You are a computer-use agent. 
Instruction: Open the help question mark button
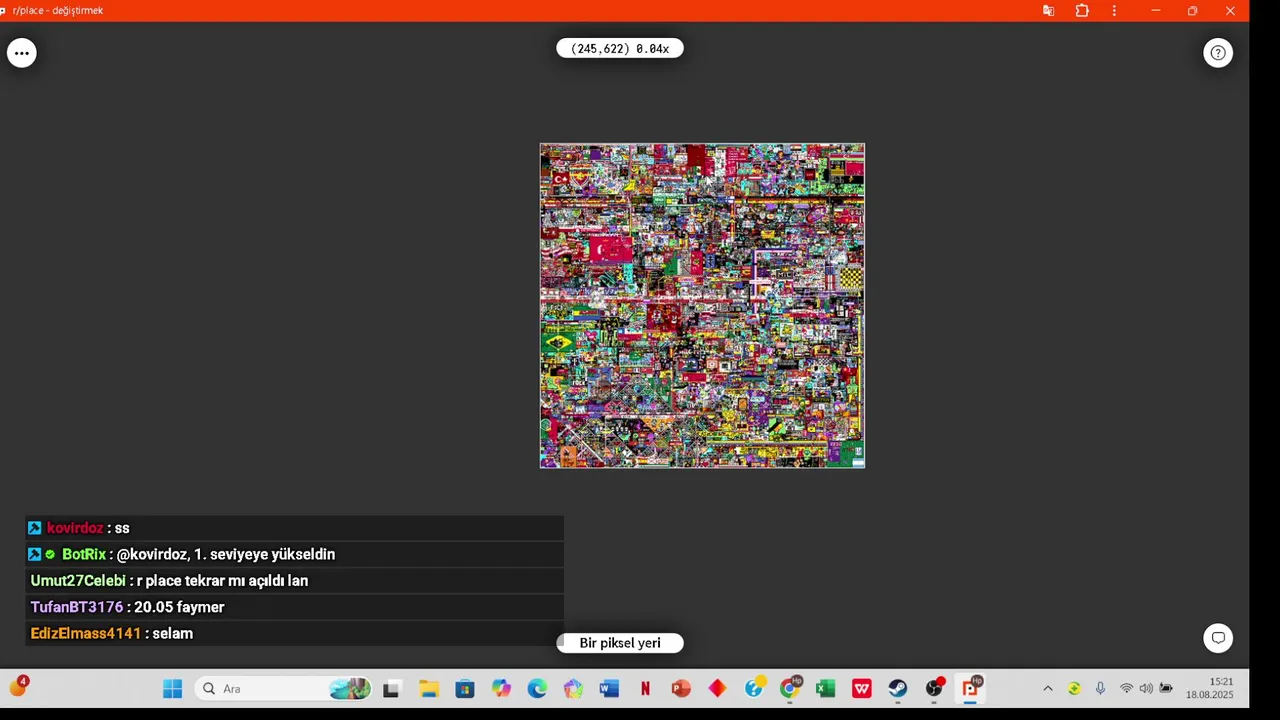[1218, 53]
